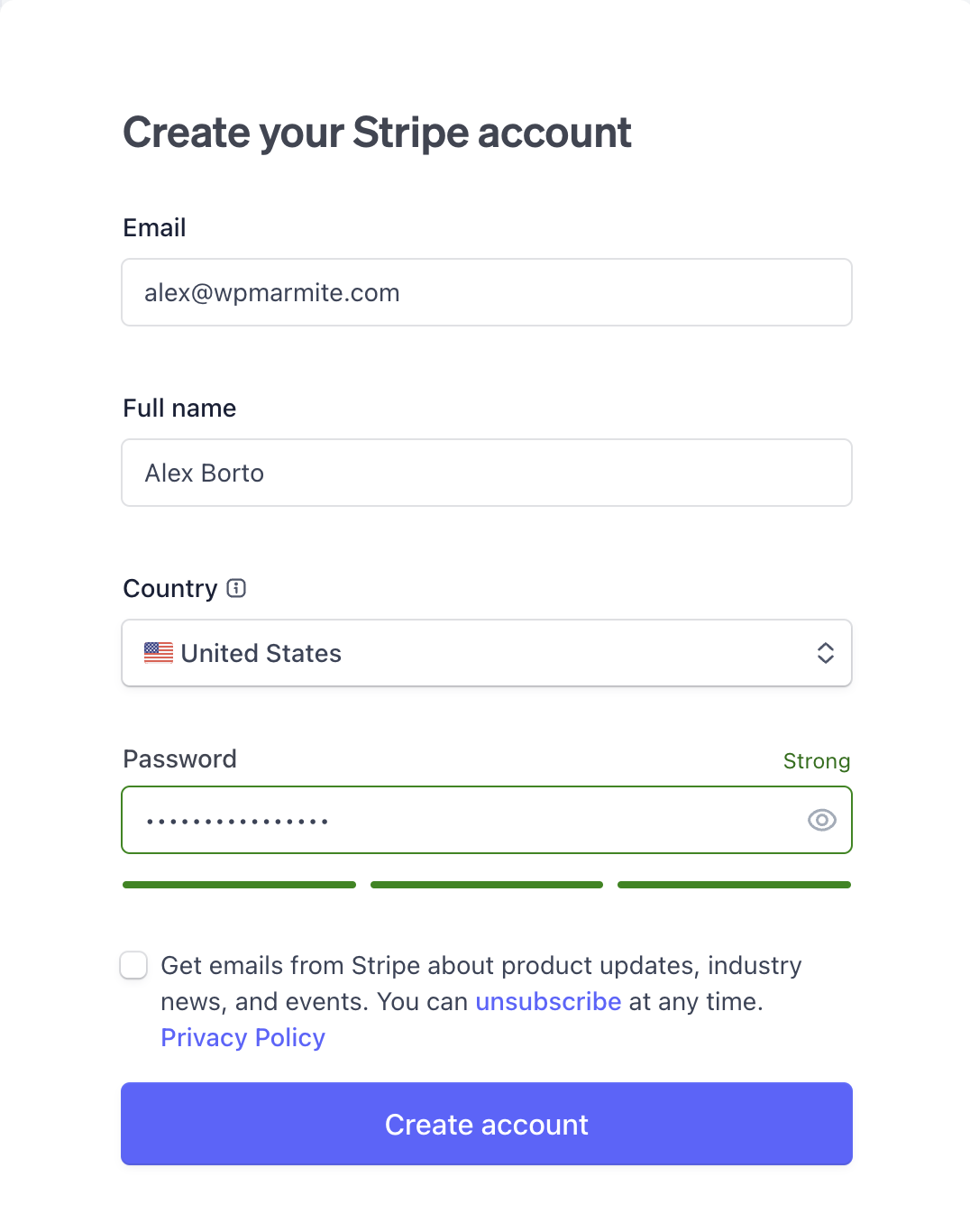970x1232 pixels.
Task: Click the Email field label
Action: pos(154,227)
